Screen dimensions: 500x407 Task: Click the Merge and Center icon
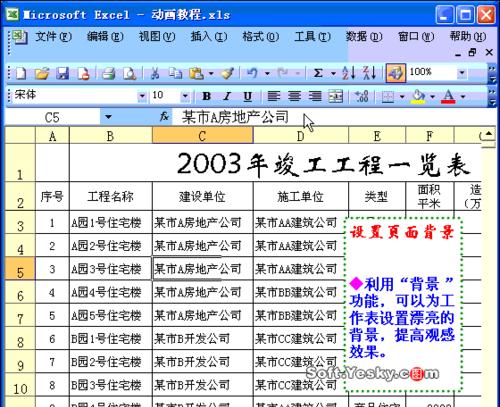pos(335,96)
